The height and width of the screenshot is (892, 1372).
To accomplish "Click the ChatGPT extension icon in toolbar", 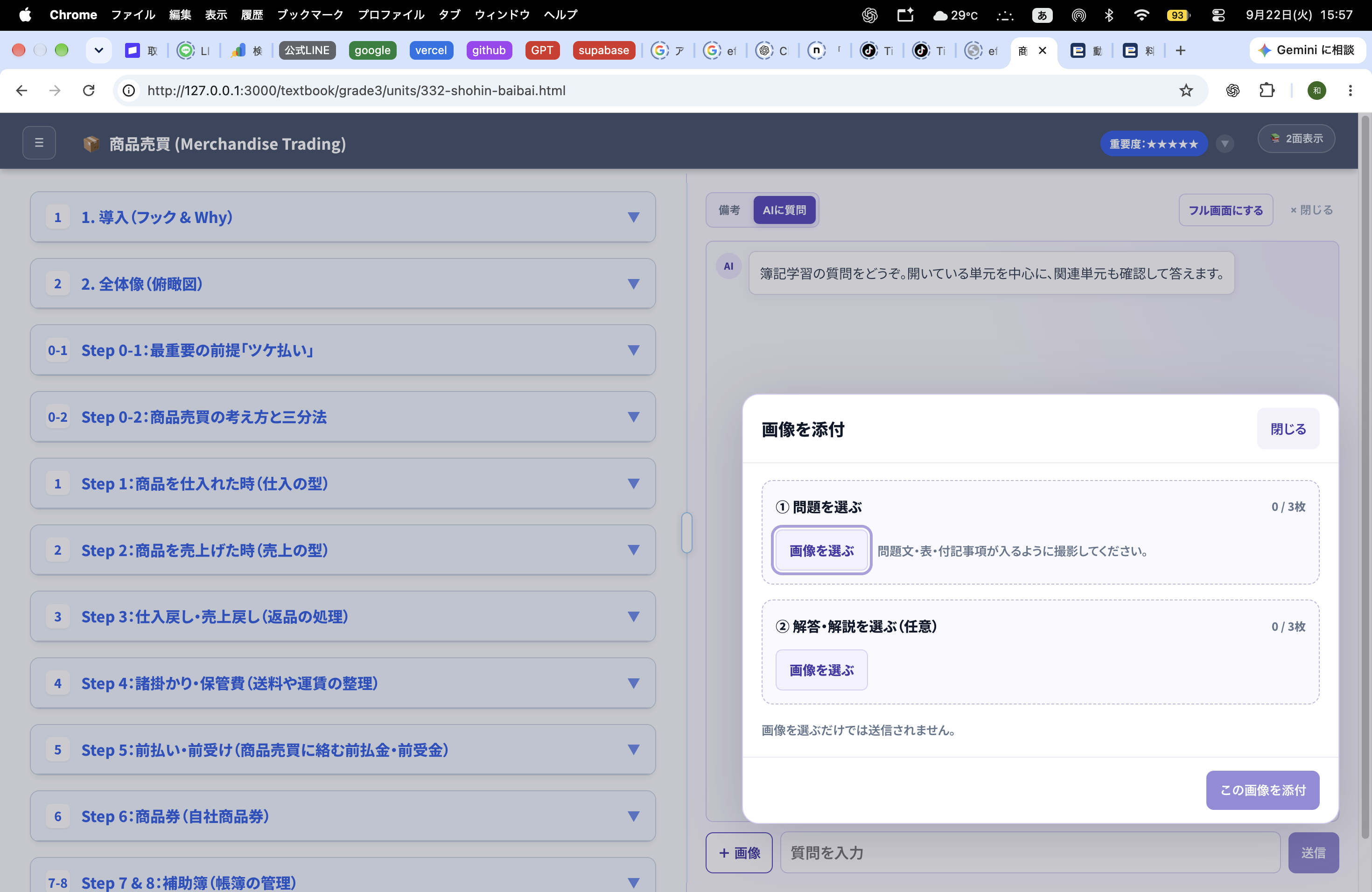I will (x=1232, y=91).
